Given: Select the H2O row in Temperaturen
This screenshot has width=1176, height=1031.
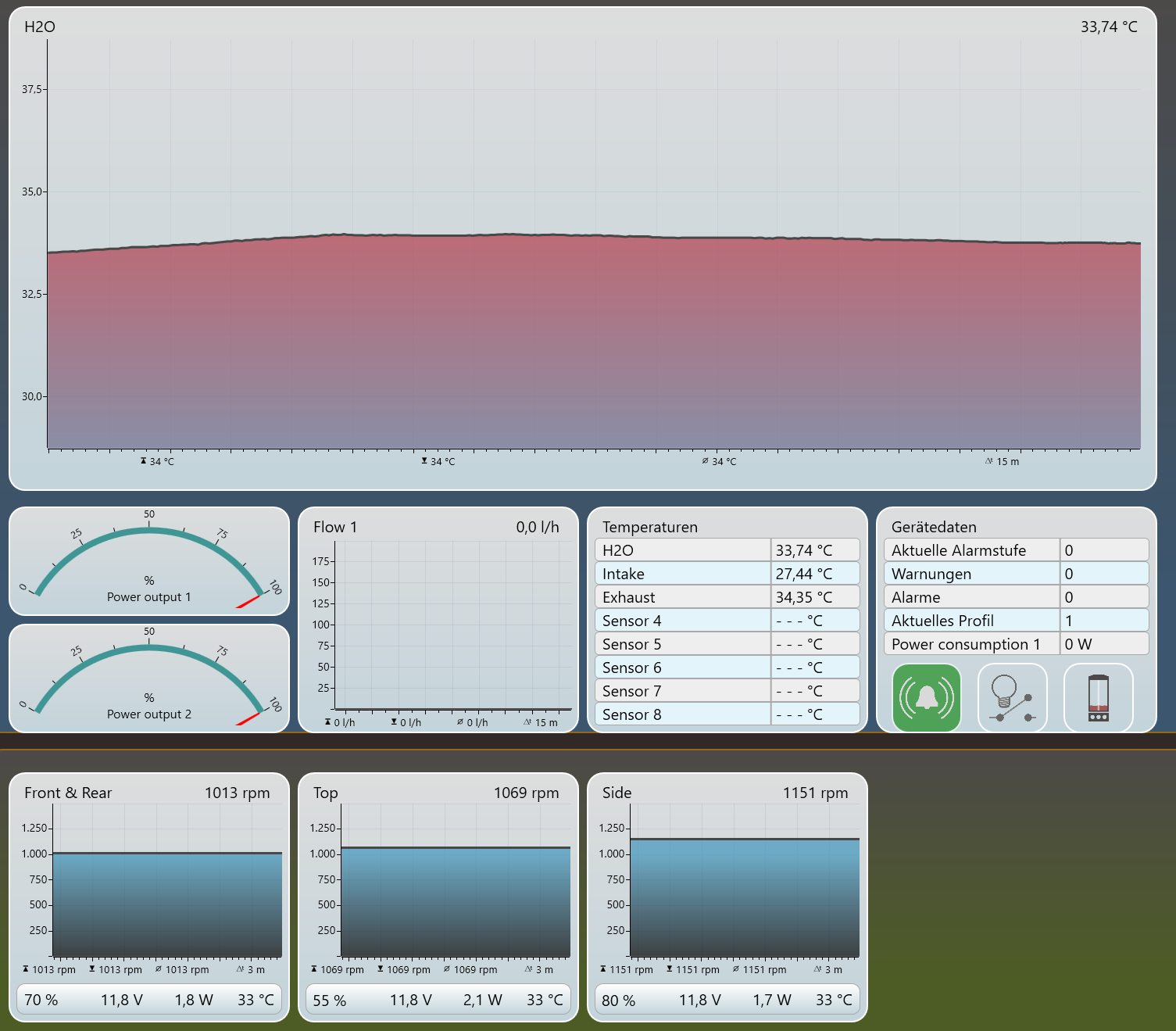Looking at the screenshot, I should pos(727,550).
